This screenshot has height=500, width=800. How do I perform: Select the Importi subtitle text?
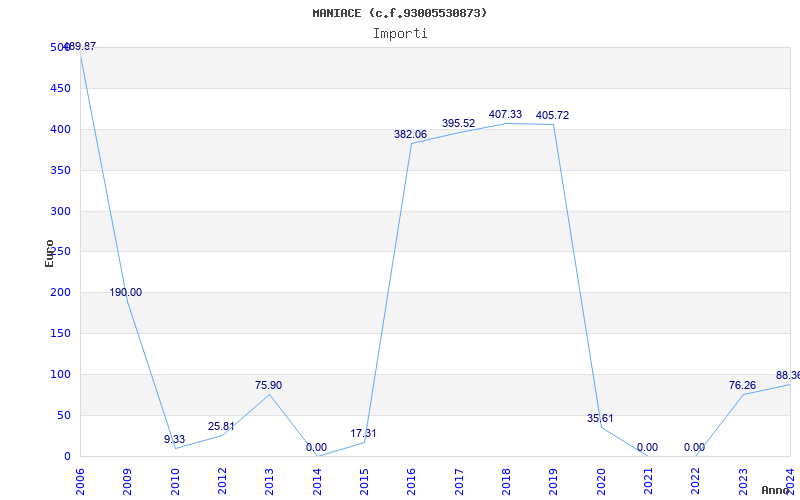pyautogui.click(x=399, y=34)
